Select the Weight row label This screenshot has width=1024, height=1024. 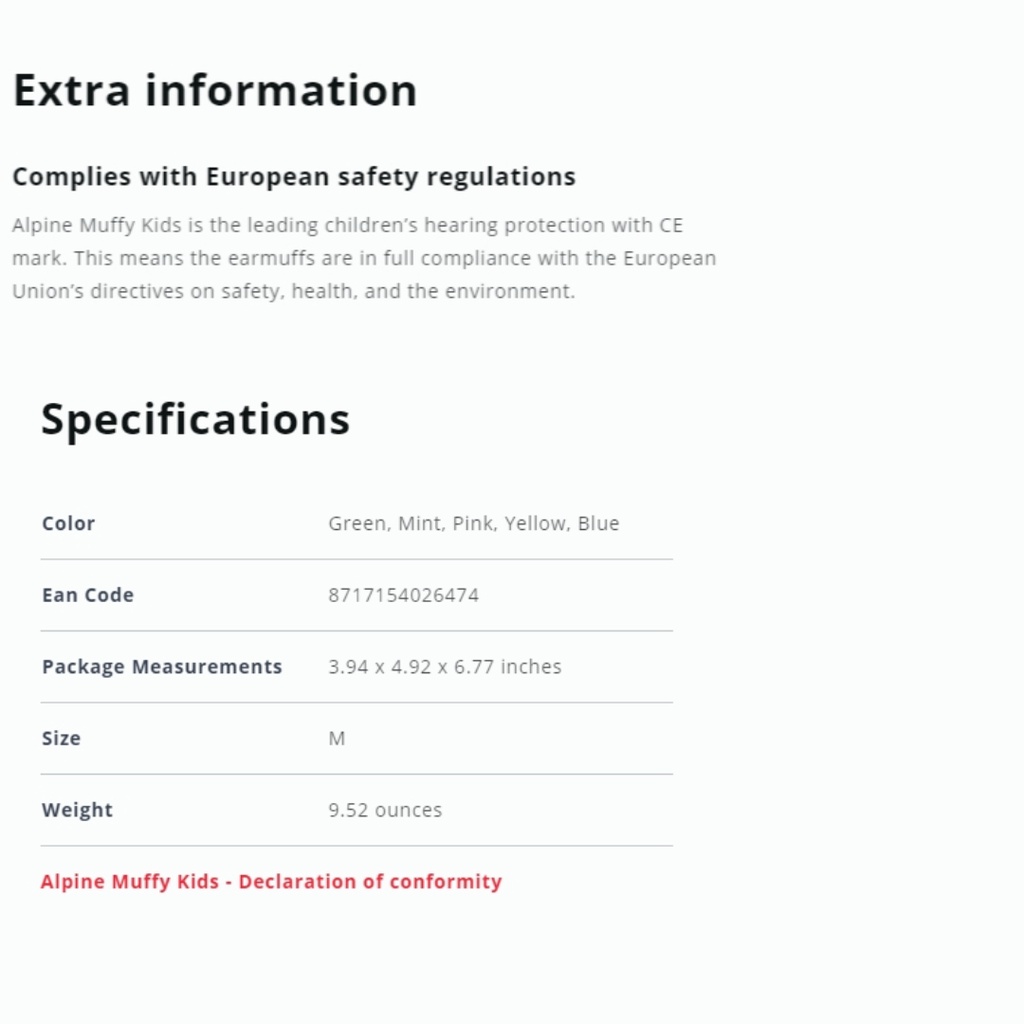[x=77, y=810]
